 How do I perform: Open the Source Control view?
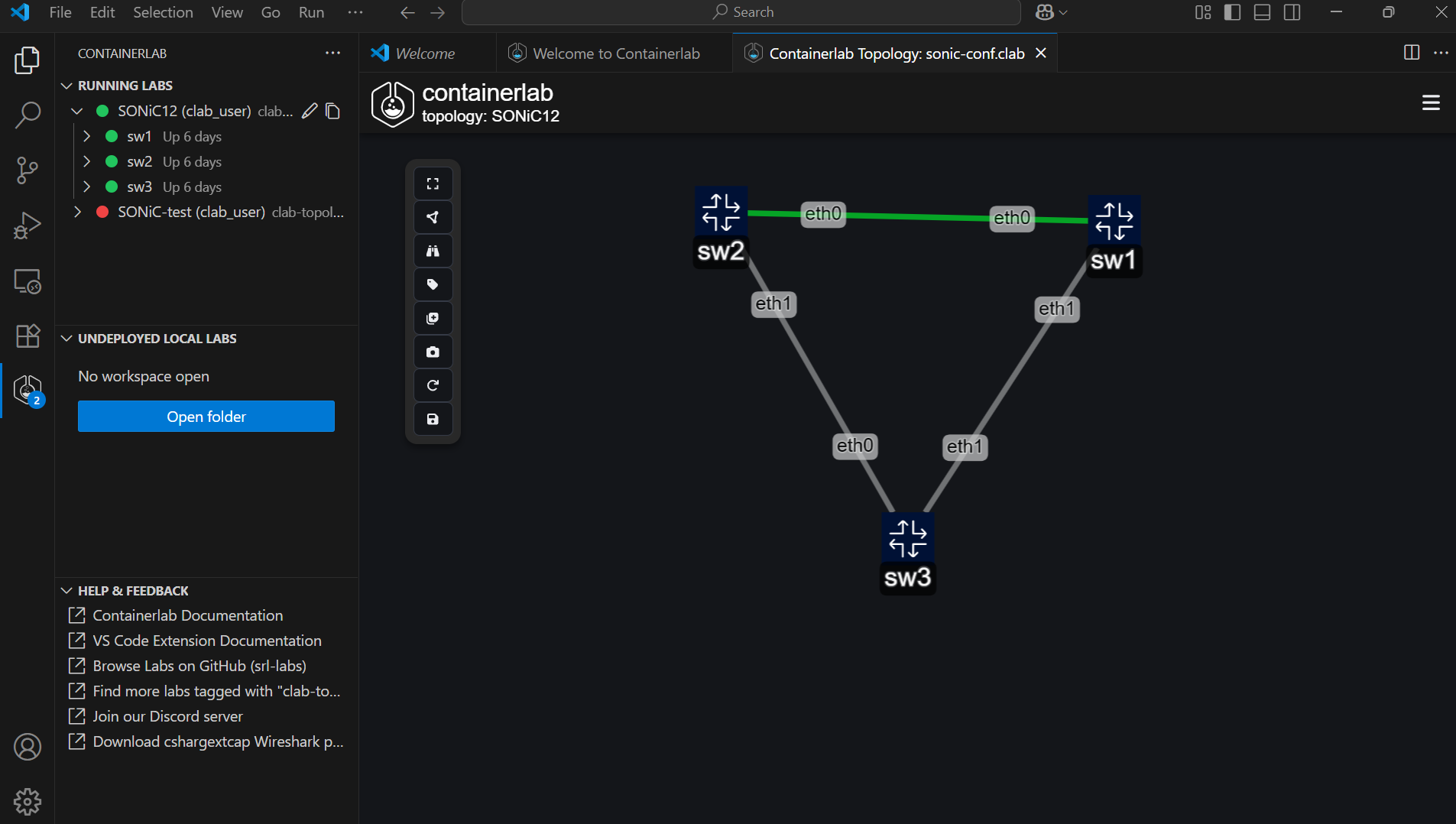coord(28,170)
